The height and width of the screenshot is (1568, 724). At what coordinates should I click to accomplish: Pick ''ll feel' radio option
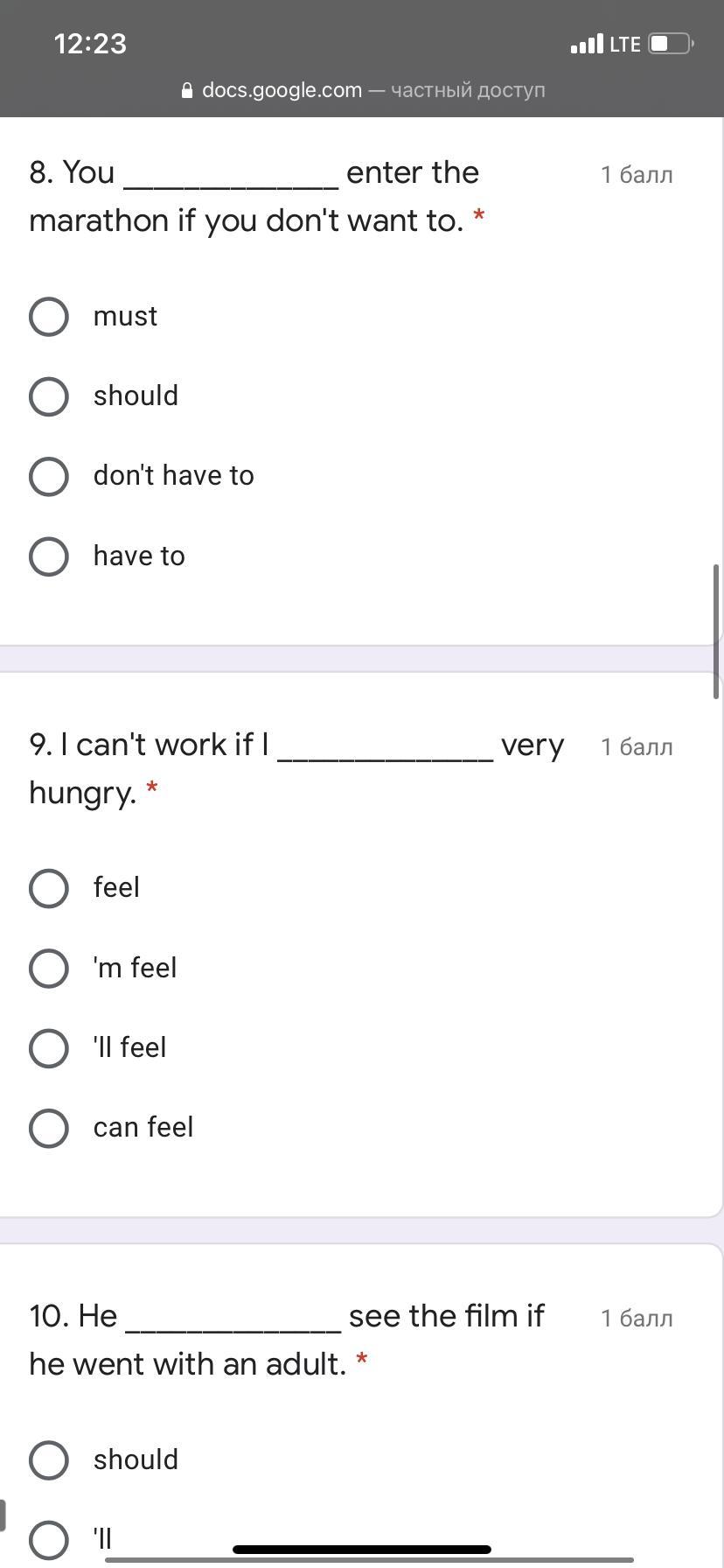[49, 1048]
